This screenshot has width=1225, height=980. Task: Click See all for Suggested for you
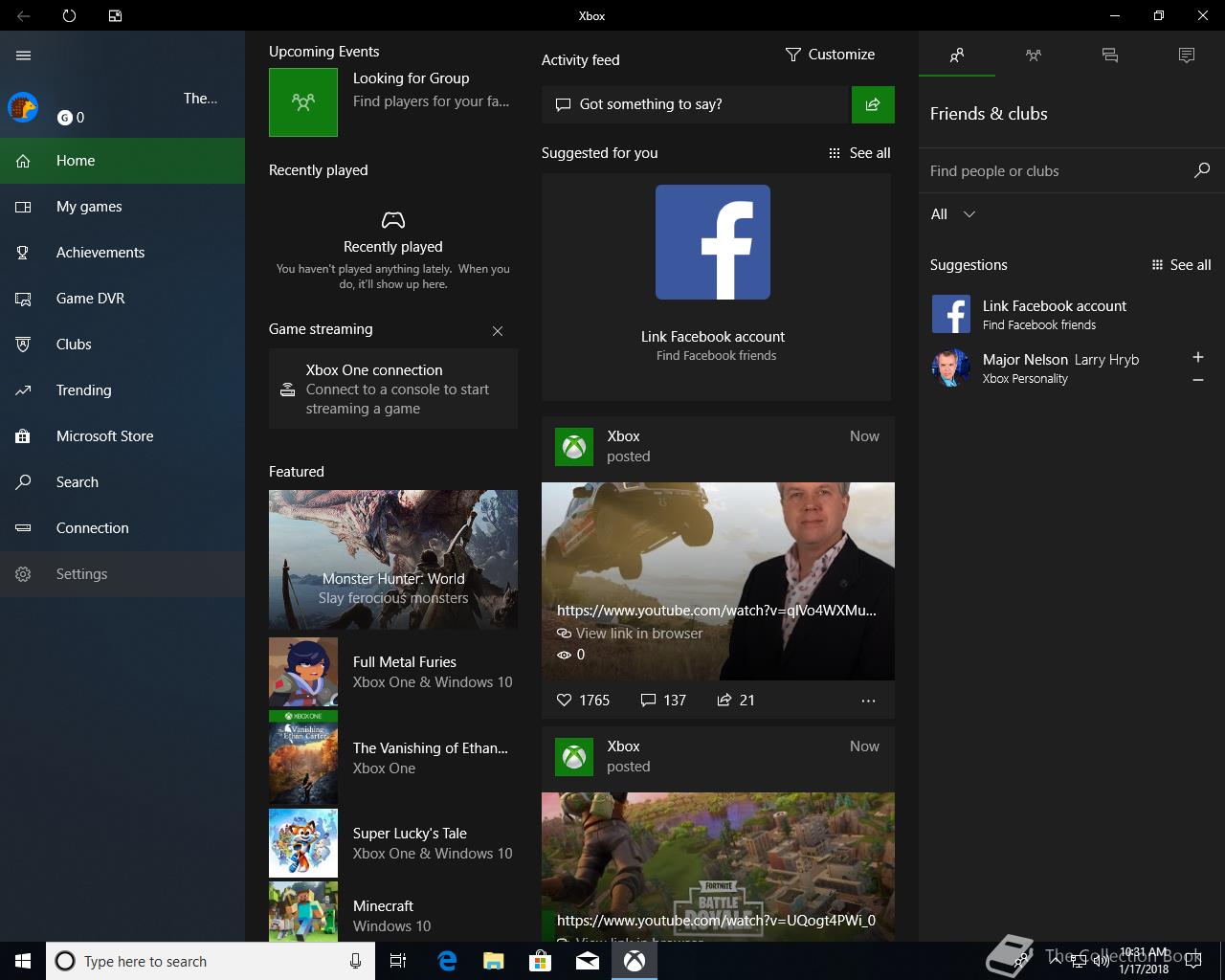(x=859, y=153)
